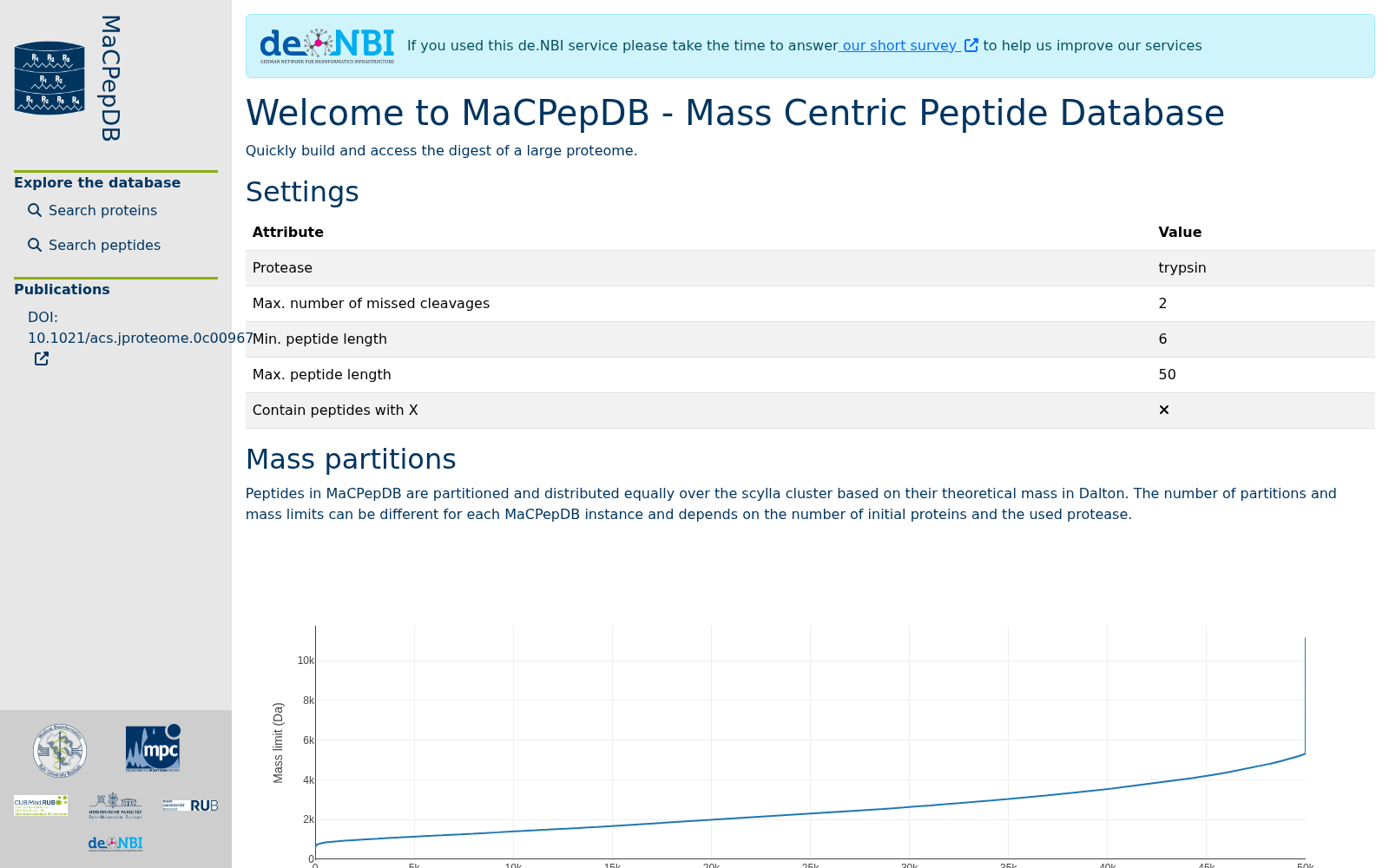Click the Mass partitions heading

tap(351, 459)
